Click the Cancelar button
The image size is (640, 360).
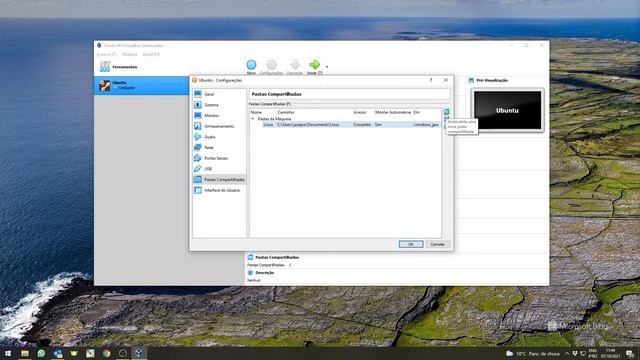pyautogui.click(x=438, y=244)
